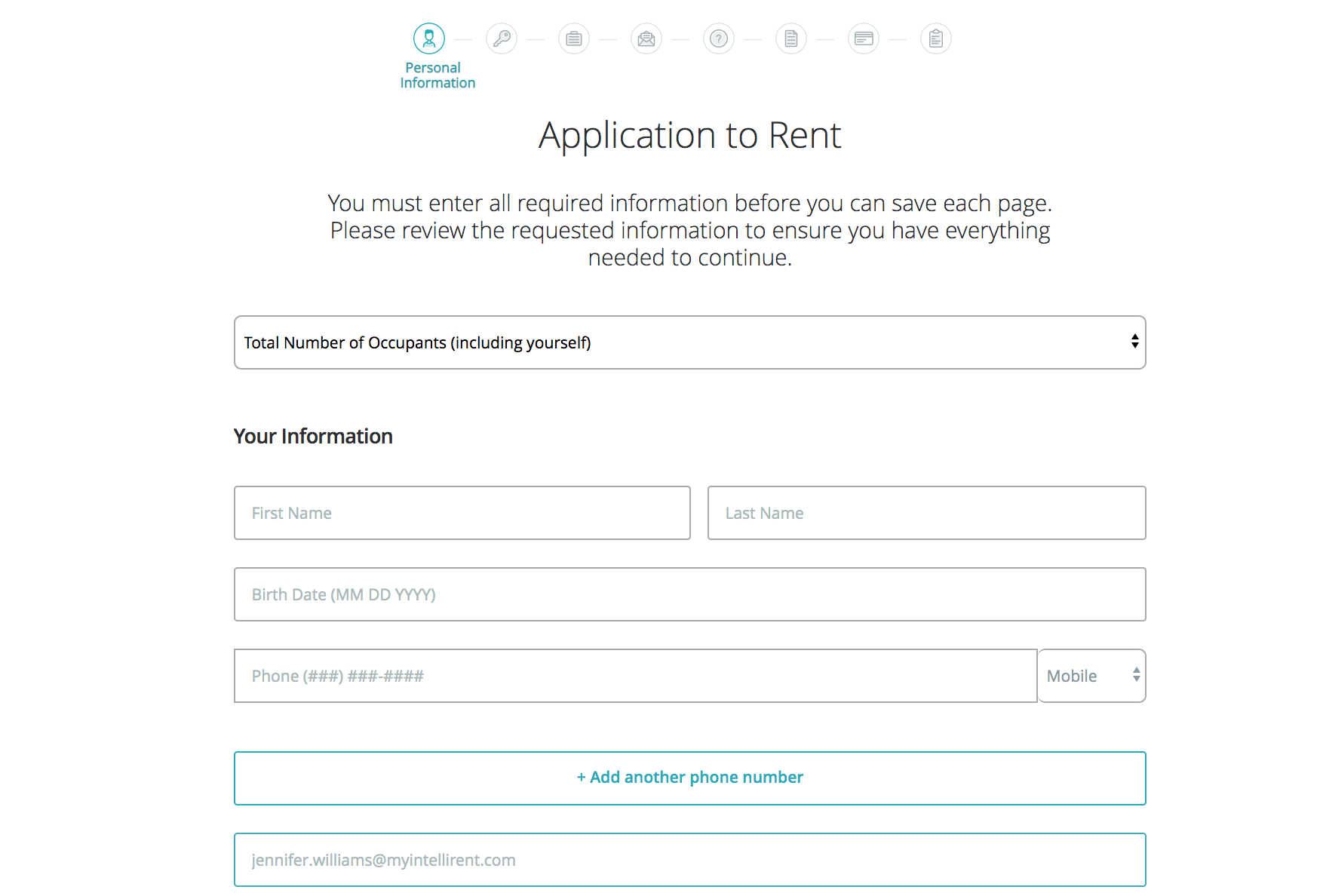The height and width of the screenshot is (896, 1323).
Task: Focus the Last Name field
Action: pos(926,513)
